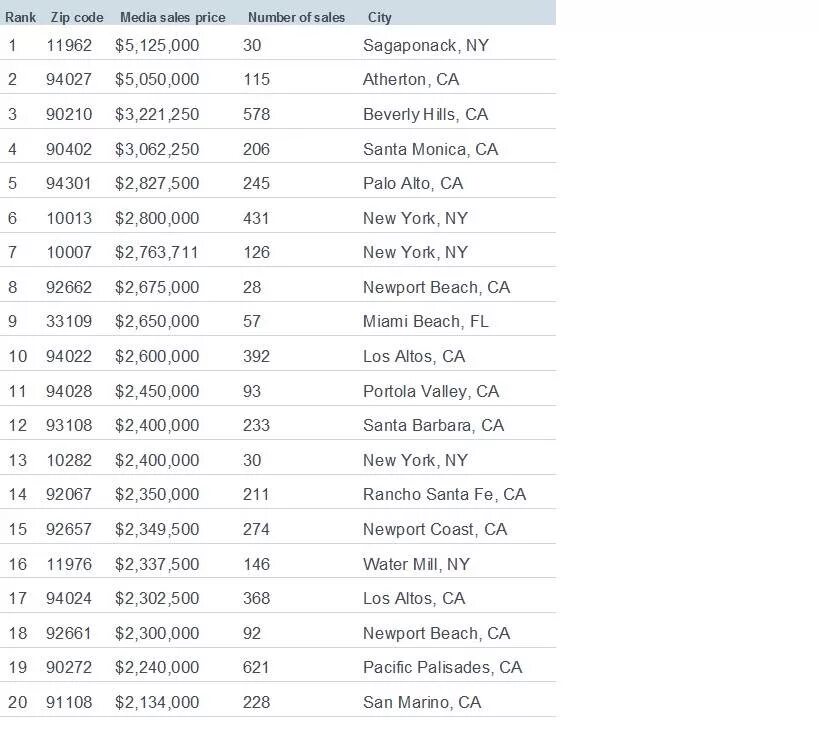This screenshot has height=747, width=819.
Task: Click the Rank column header
Action: (20, 17)
